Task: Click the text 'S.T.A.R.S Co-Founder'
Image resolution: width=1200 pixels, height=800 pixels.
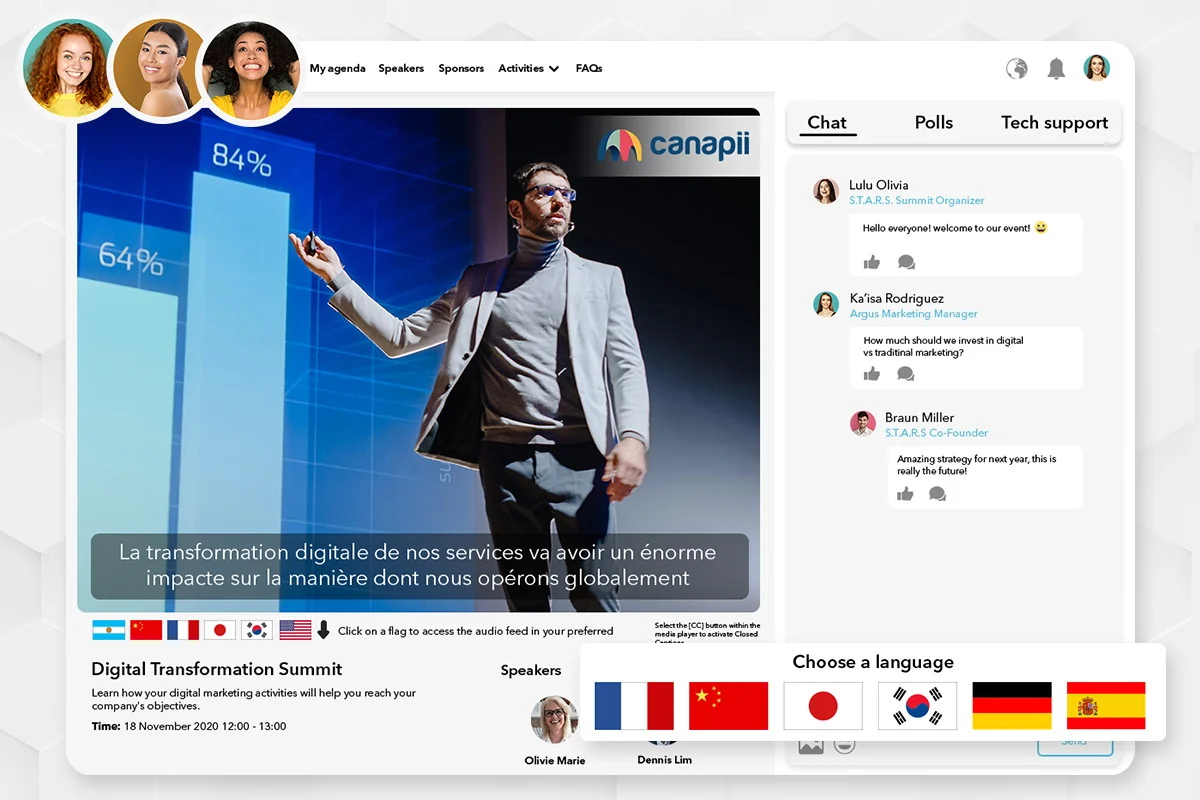Action: pyautogui.click(x=937, y=432)
